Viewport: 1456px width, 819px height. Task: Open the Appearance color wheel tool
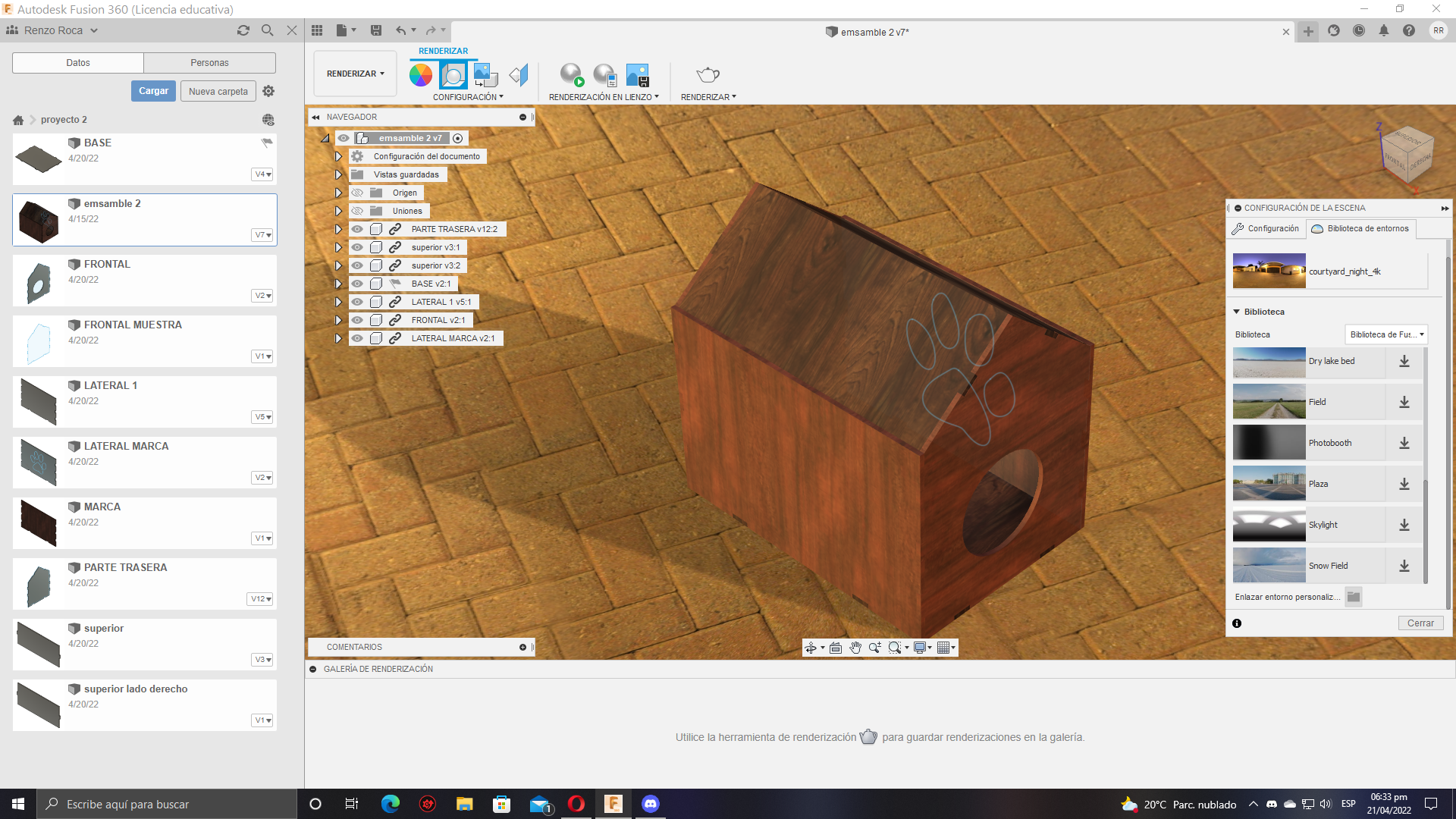421,74
